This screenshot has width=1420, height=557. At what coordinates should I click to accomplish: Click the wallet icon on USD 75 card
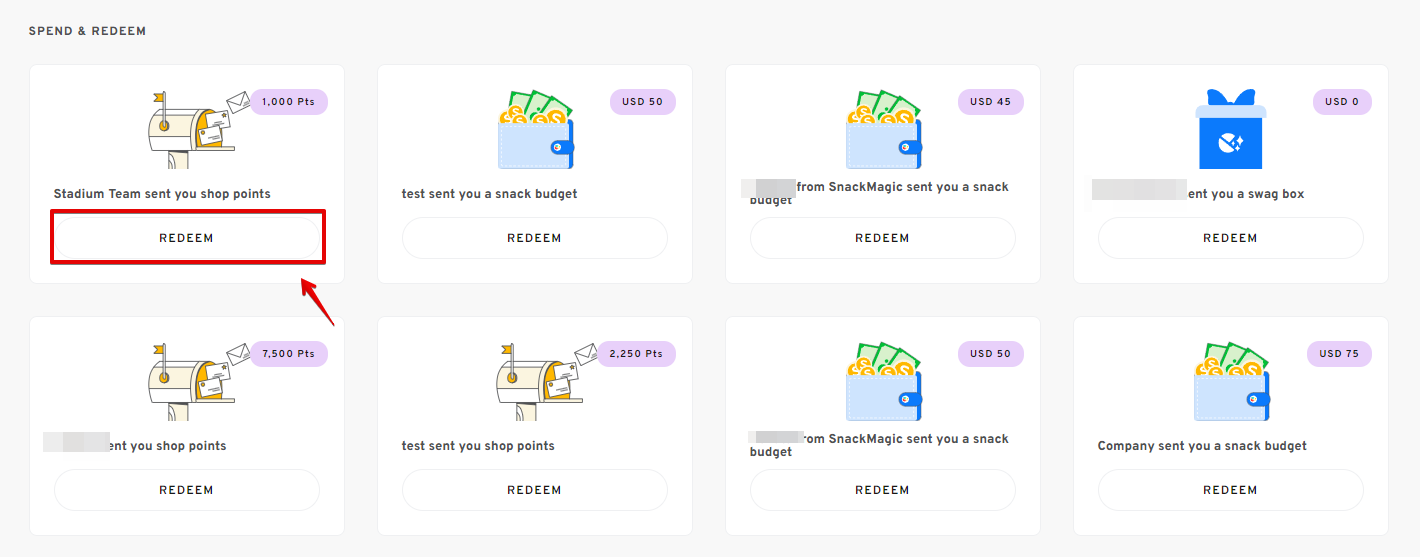[x=1232, y=382]
